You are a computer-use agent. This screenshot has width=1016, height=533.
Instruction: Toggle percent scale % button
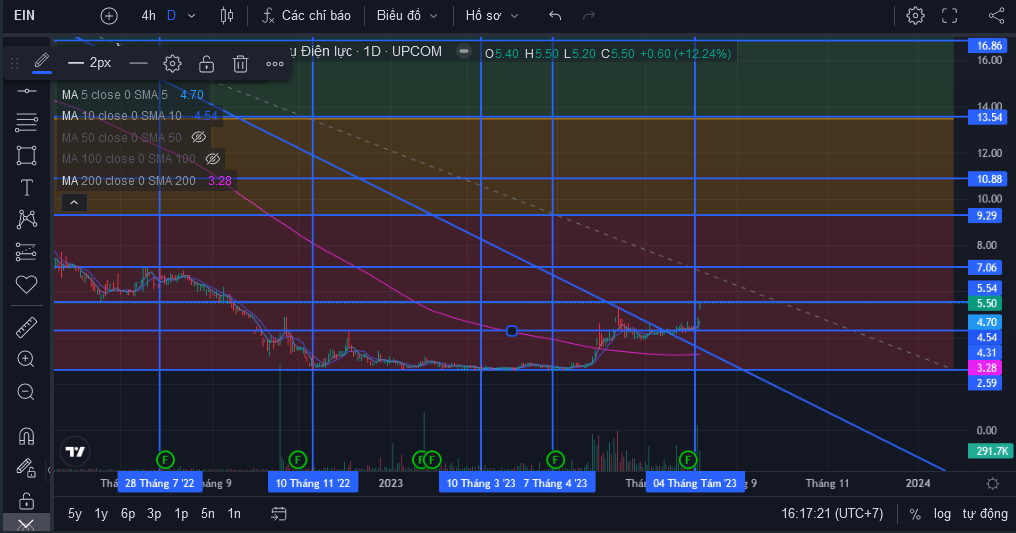(915, 514)
